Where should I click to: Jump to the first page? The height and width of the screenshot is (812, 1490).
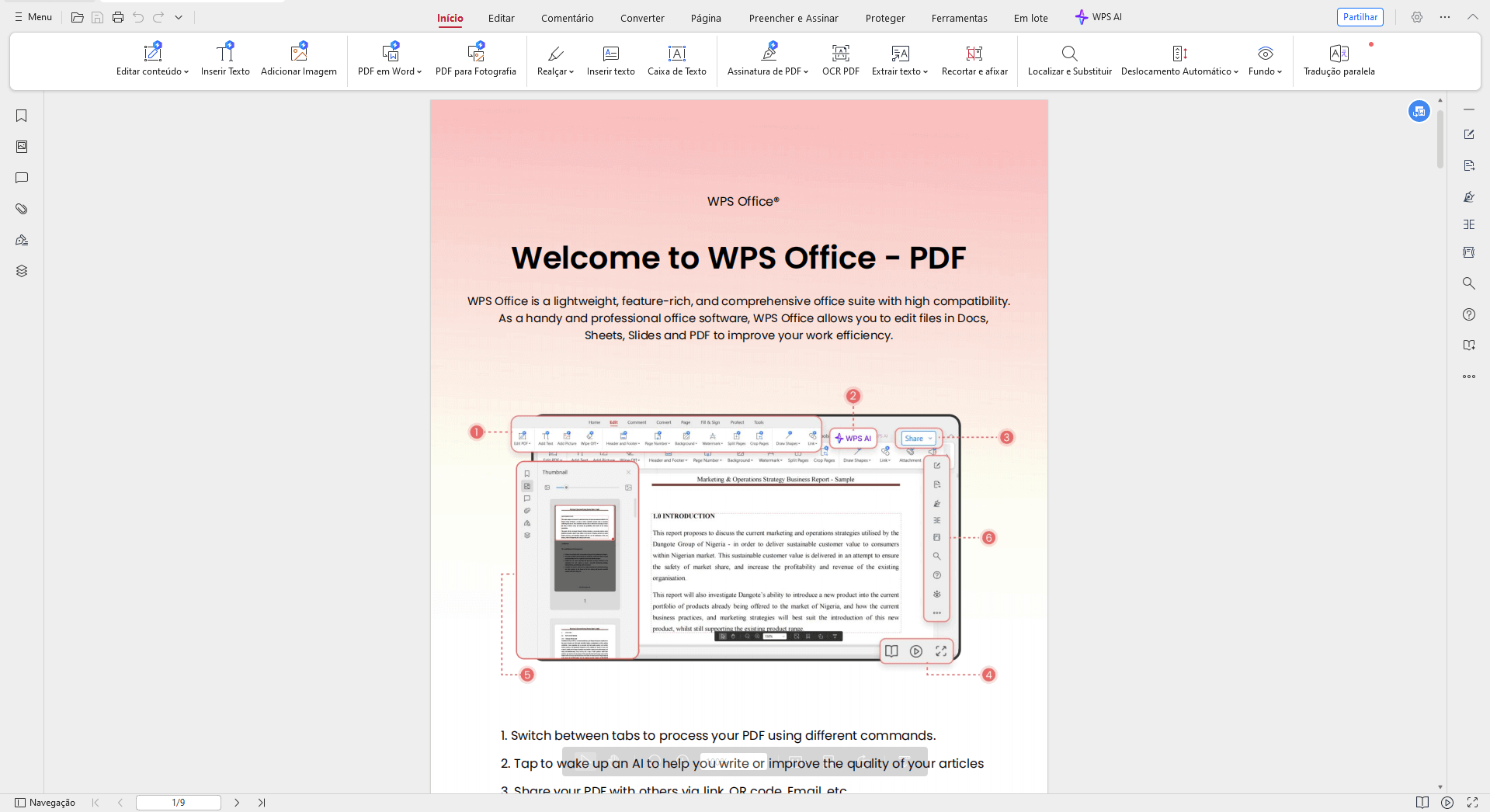[x=96, y=803]
